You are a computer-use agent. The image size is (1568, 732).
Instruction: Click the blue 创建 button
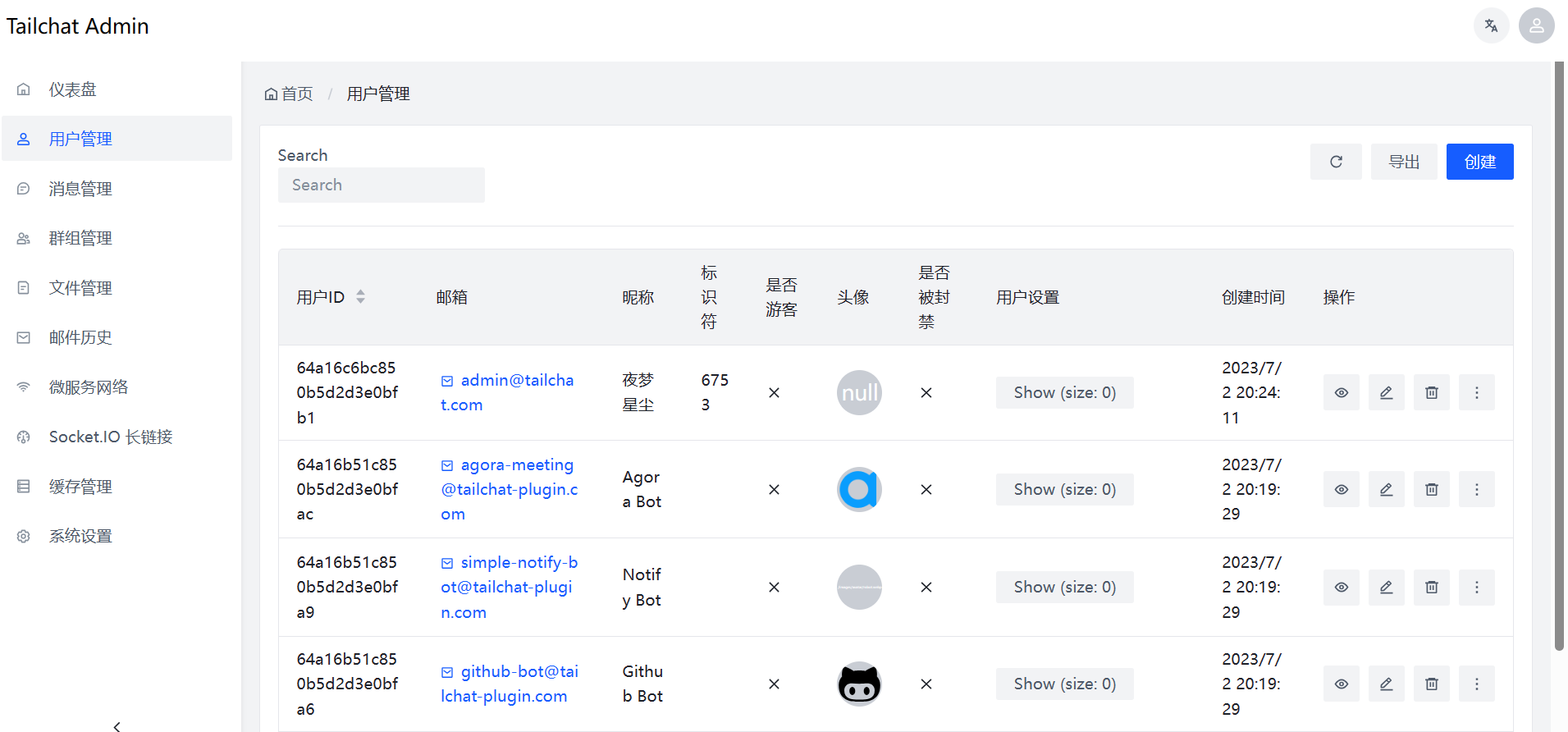click(x=1479, y=162)
